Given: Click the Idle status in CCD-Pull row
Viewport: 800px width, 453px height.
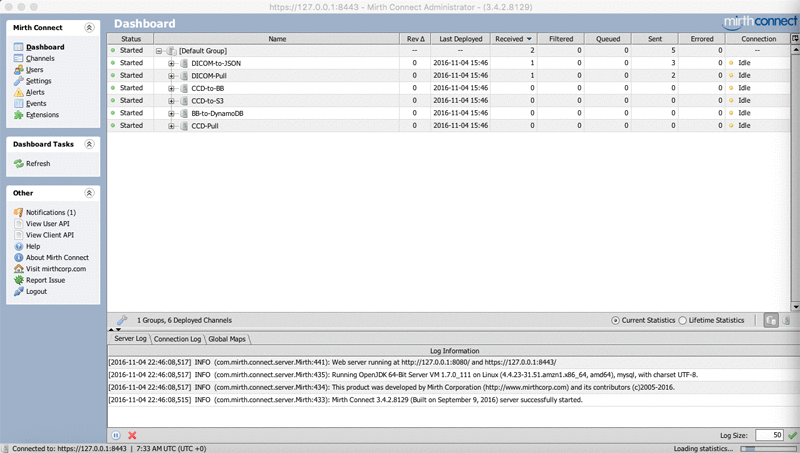Looking at the screenshot, I should coord(744,125).
